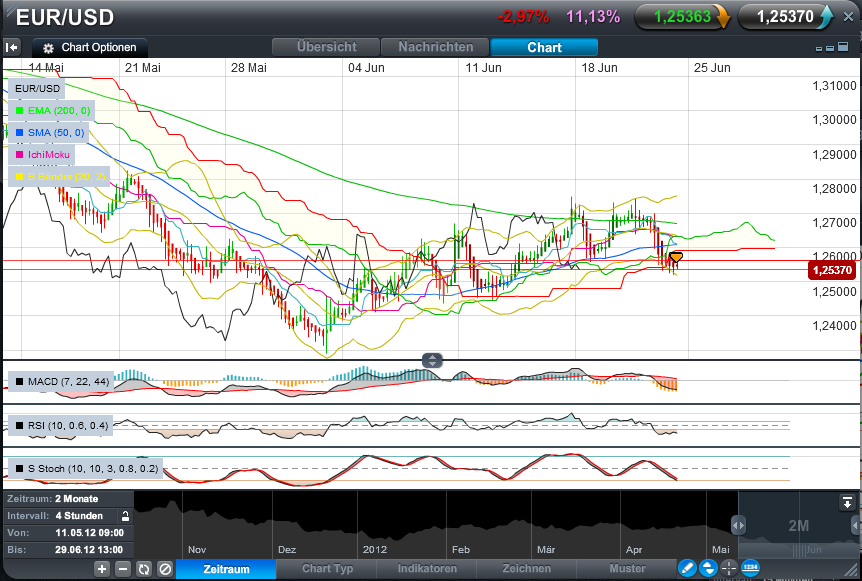
Task: Click the 04 Jun date axis label
Action: pos(366,68)
